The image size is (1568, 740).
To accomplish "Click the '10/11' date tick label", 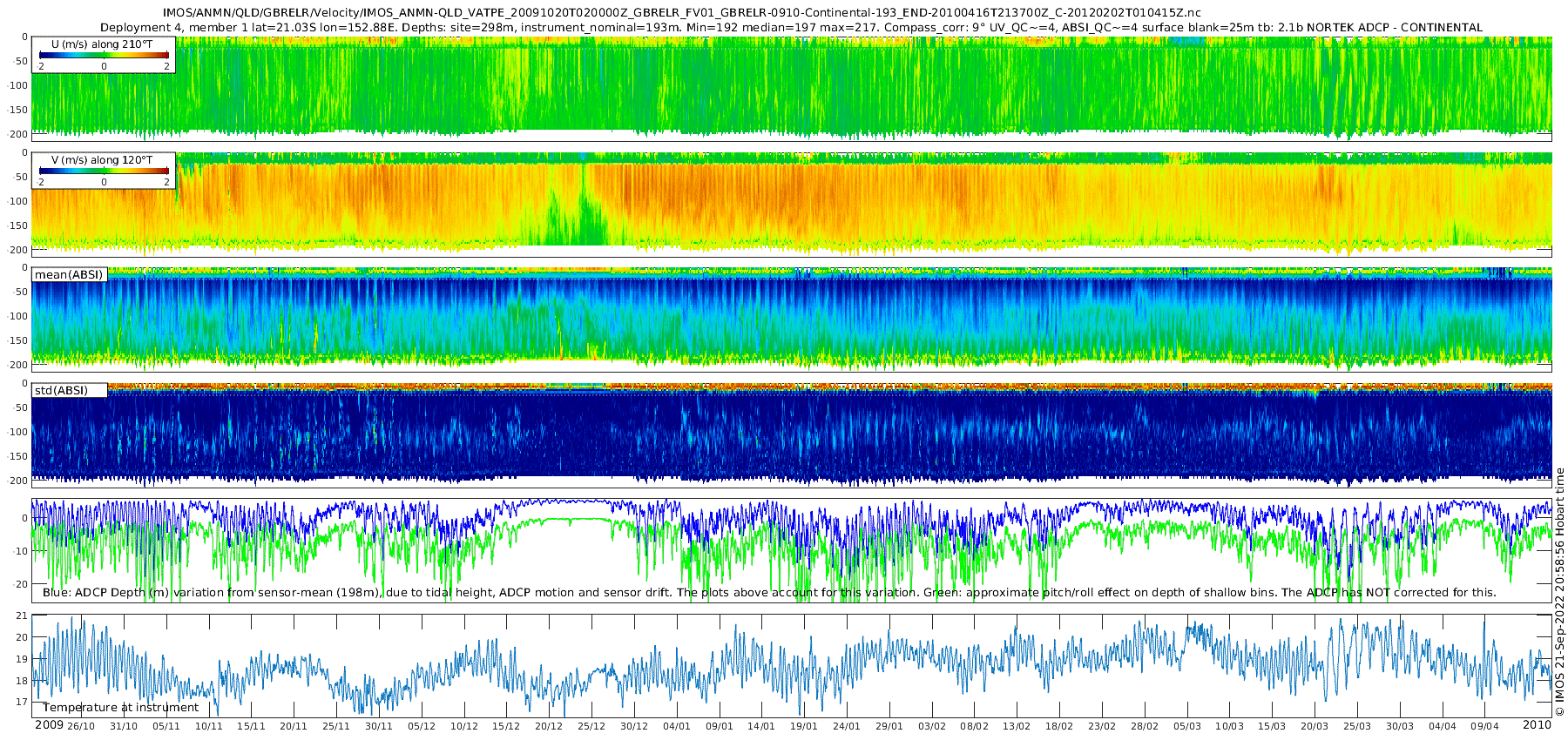I will click(209, 726).
